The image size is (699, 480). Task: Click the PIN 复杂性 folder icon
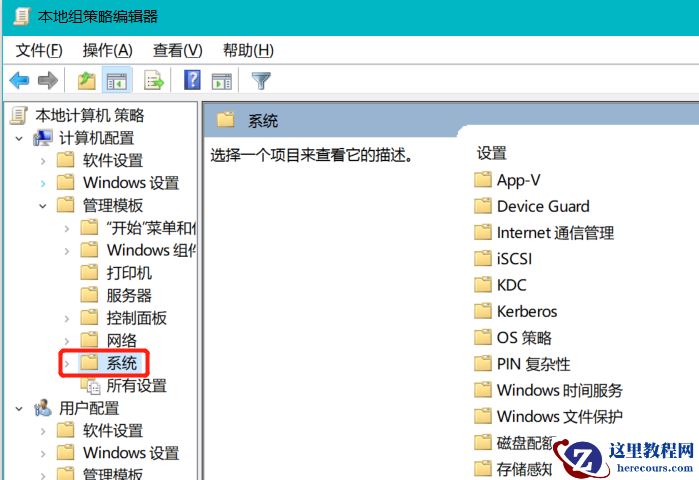(x=482, y=364)
